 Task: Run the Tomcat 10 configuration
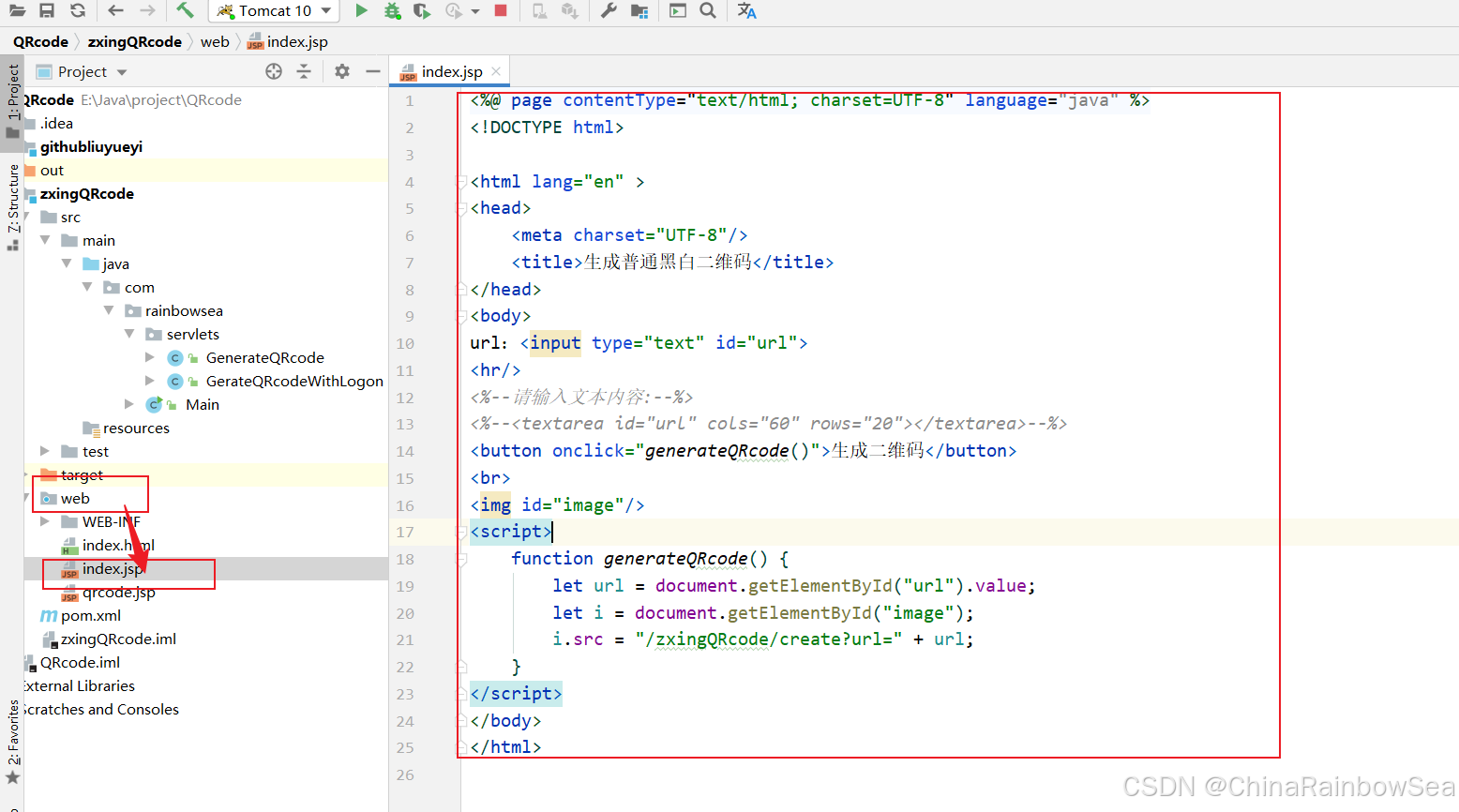(361, 10)
